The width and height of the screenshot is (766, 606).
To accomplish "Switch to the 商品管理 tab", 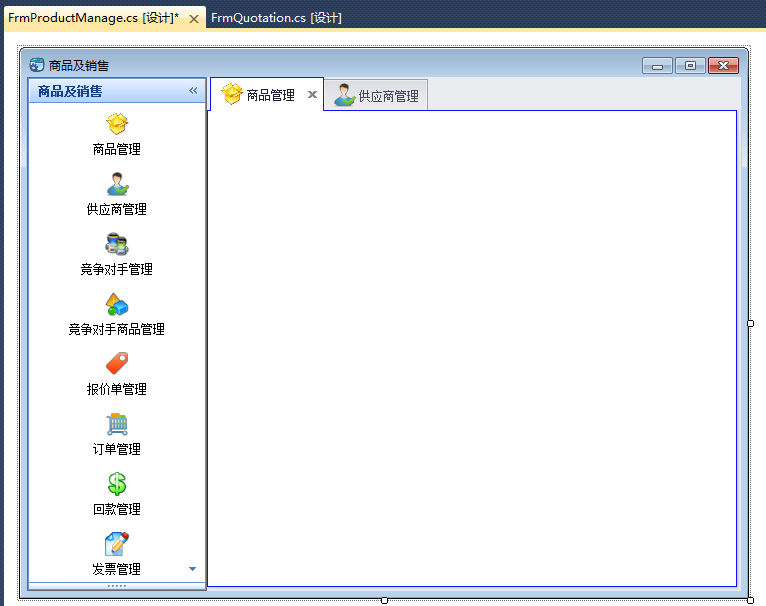I will [267, 94].
